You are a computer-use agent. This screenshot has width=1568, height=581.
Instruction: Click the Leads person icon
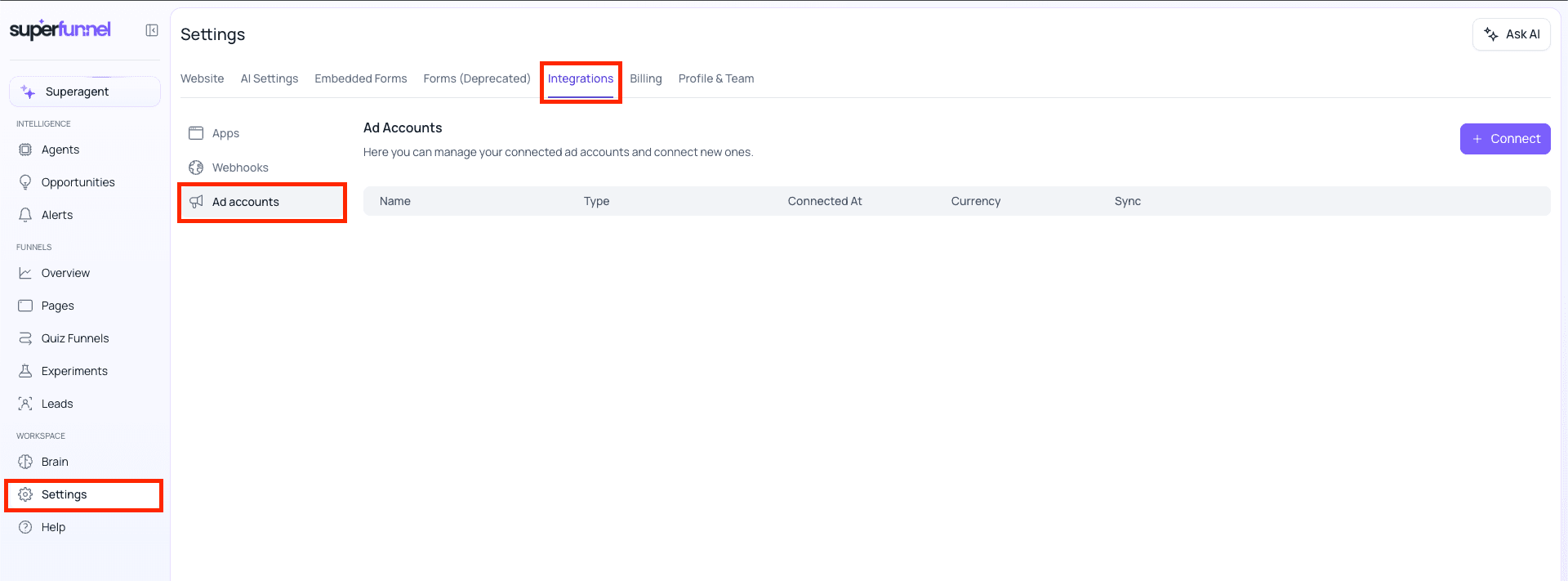click(x=25, y=404)
